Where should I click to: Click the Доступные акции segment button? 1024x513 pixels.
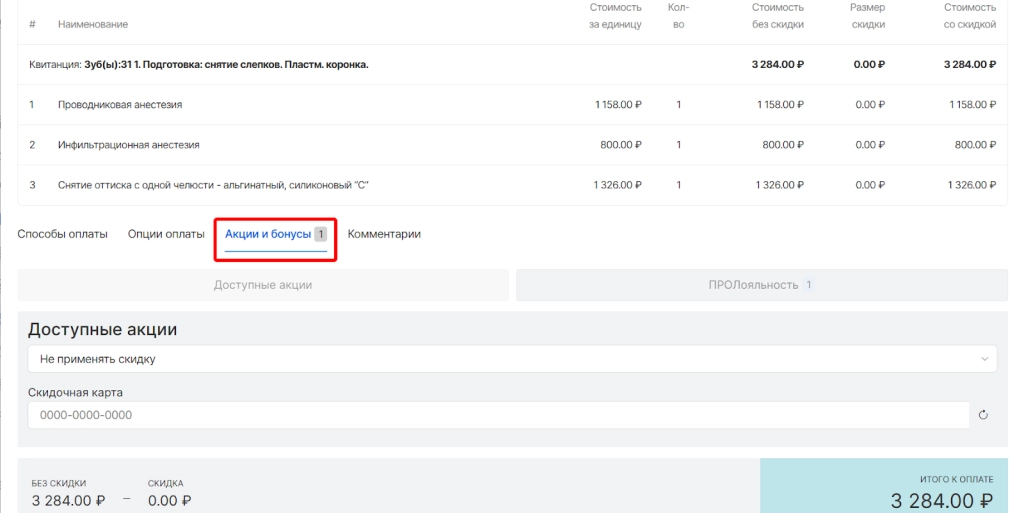(x=263, y=285)
